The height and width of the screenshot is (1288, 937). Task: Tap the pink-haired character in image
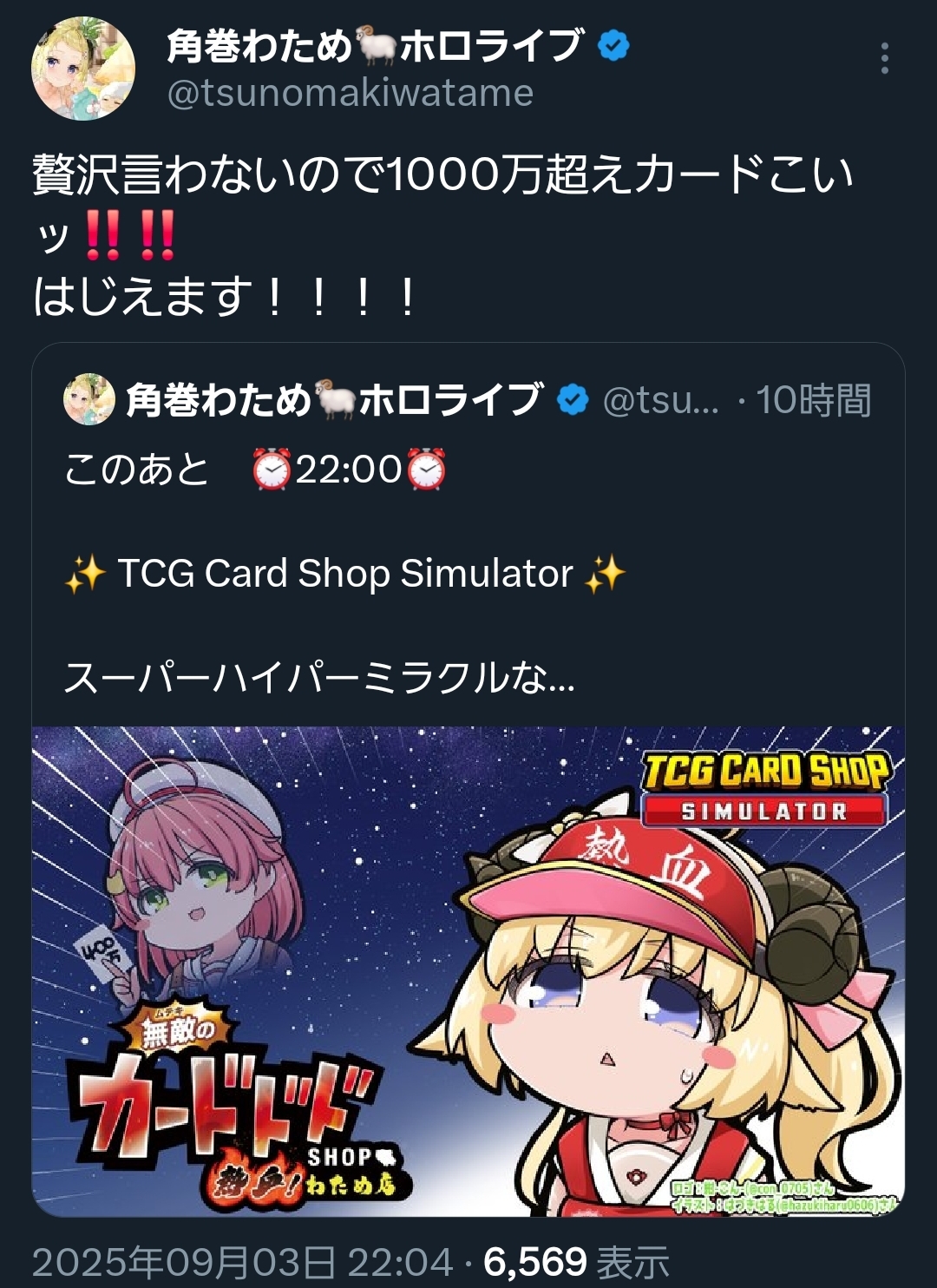coord(201,877)
